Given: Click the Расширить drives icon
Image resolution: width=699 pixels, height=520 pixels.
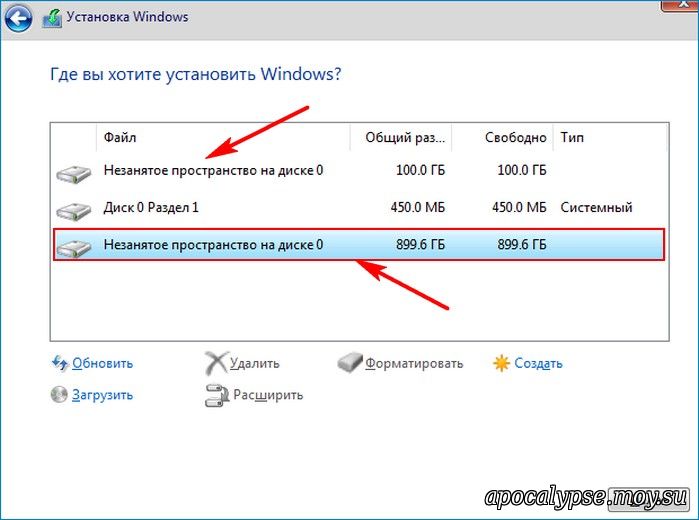Looking at the screenshot, I should (x=217, y=396).
